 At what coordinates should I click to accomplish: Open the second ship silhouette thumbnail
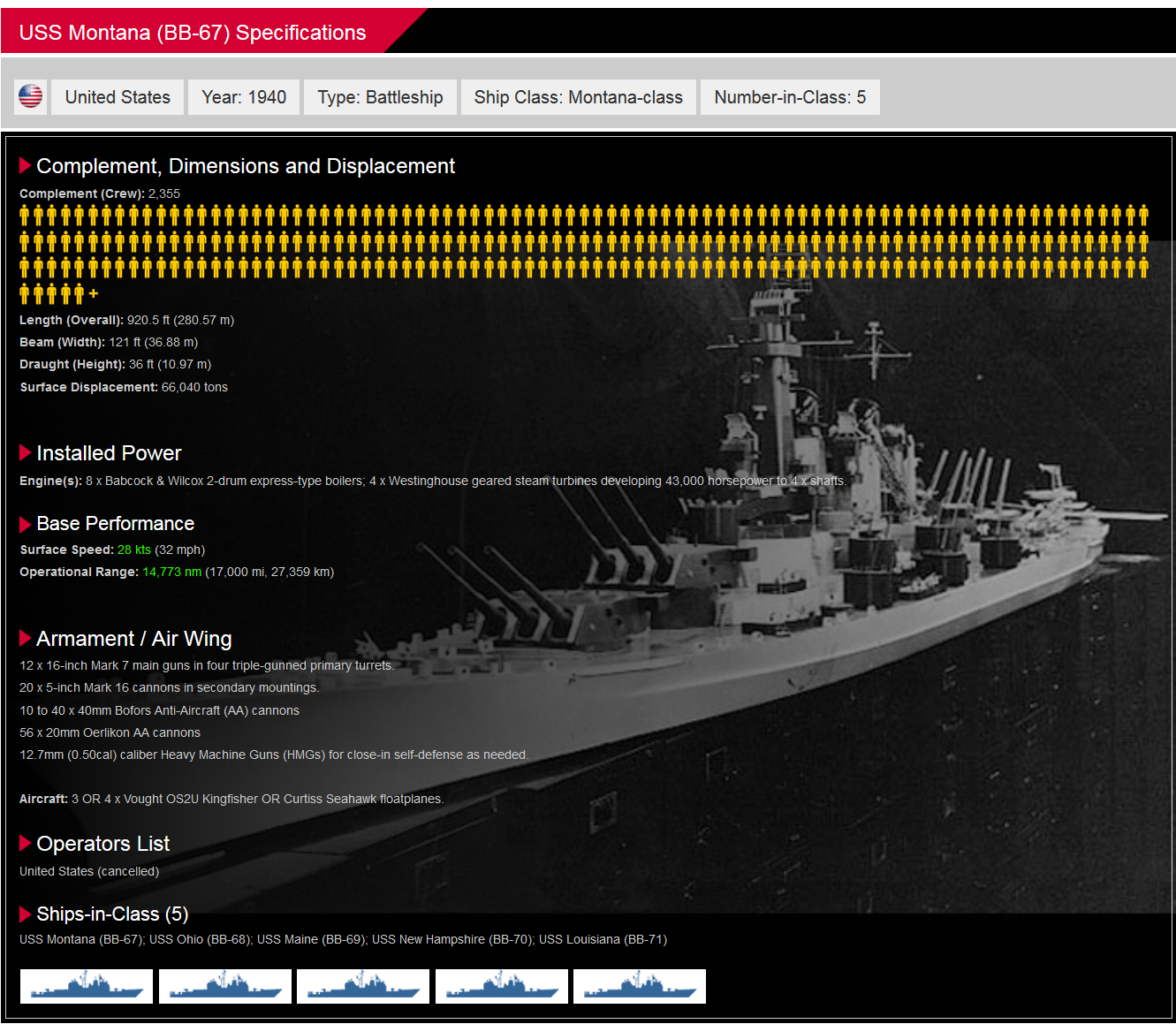(x=225, y=986)
